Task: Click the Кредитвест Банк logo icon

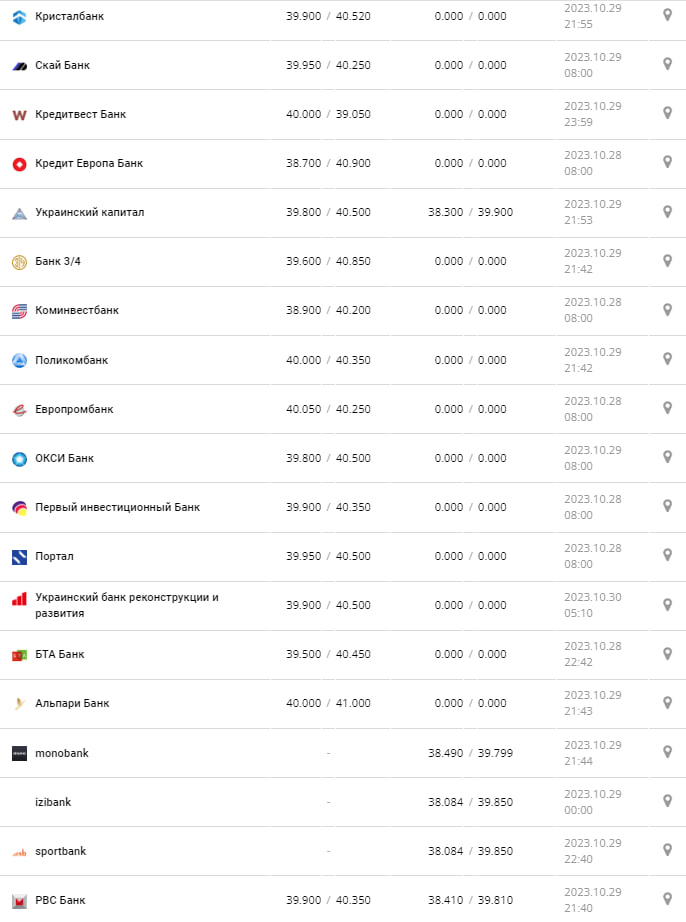Action: pos(19,115)
